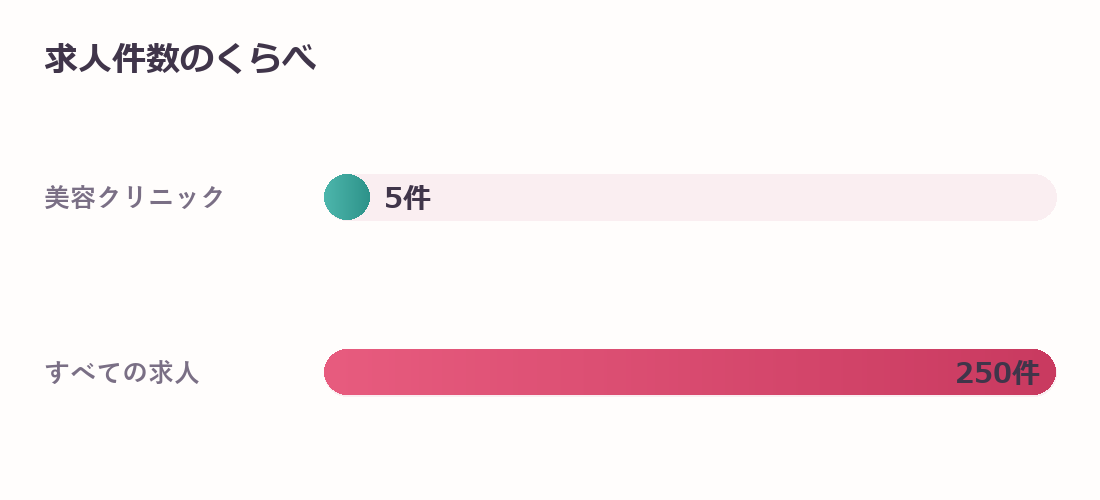The image size is (1100, 500).
Task: Click the rounded left cap of the pink bar
Action: (x=335, y=372)
